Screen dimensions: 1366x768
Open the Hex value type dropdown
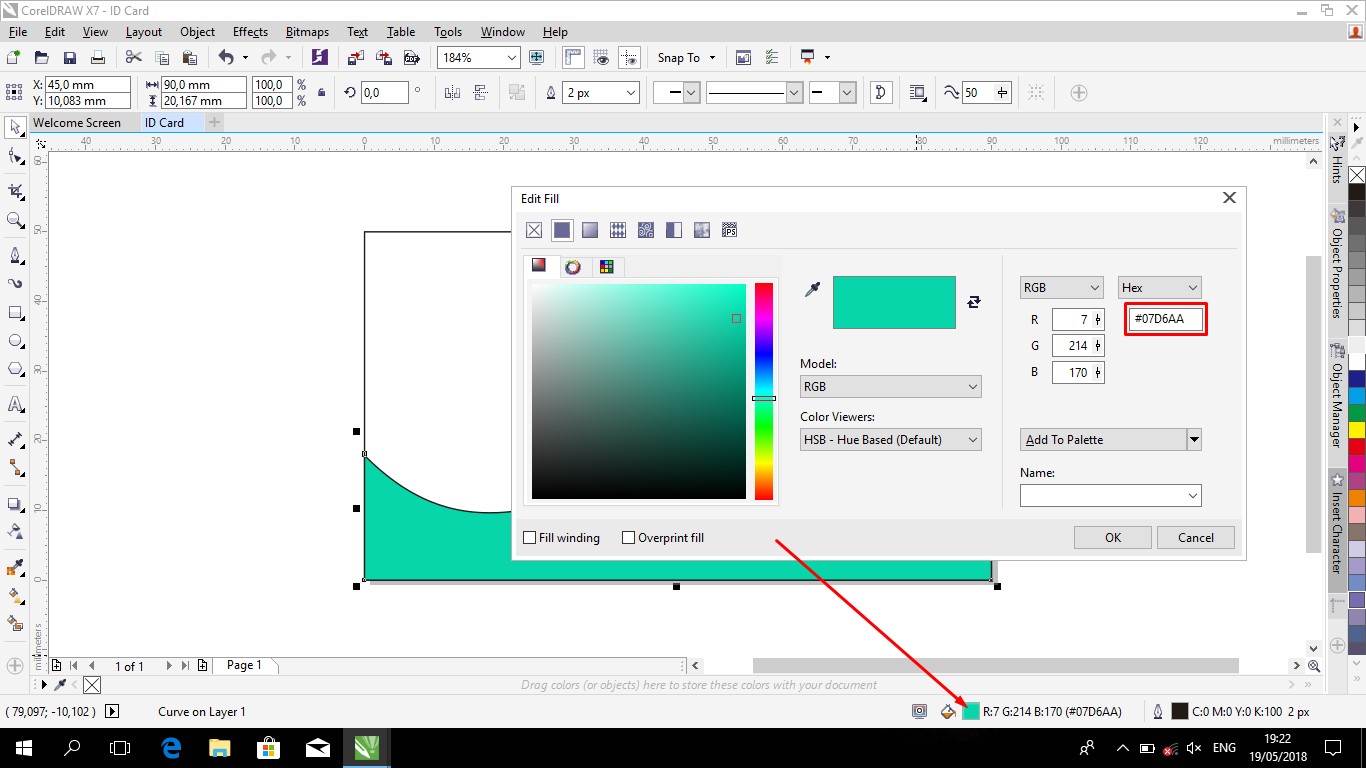click(x=1159, y=288)
